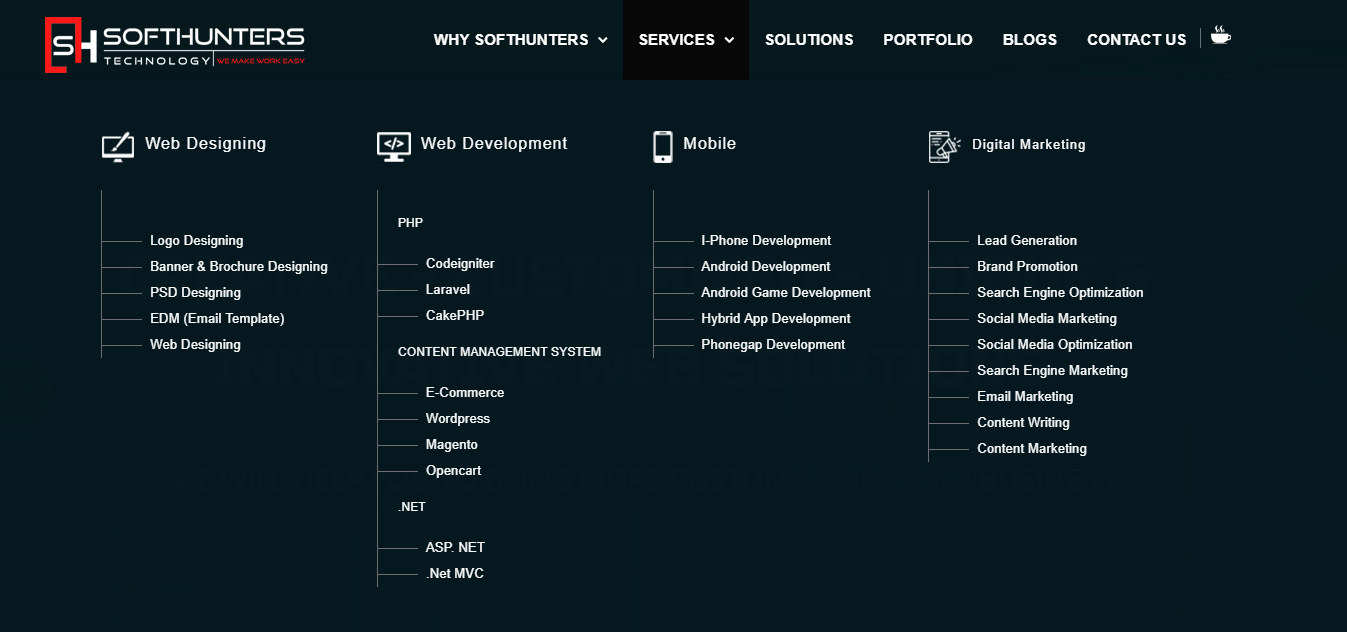Open Phonegap Development link

click(x=774, y=345)
